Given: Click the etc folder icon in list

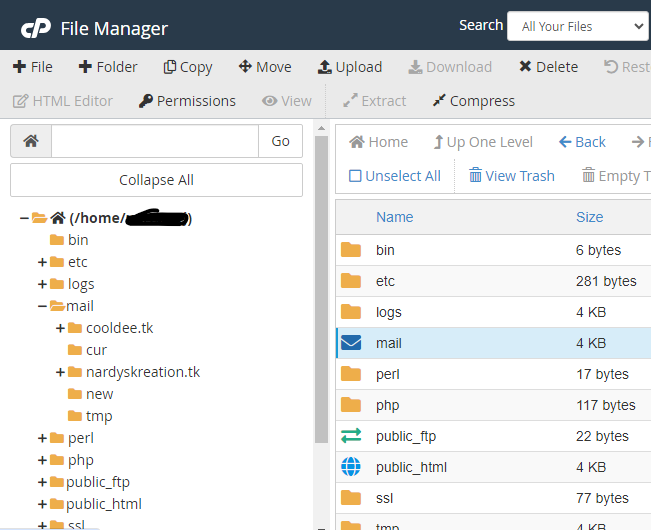Looking at the screenshot, I should pos(351,281).
